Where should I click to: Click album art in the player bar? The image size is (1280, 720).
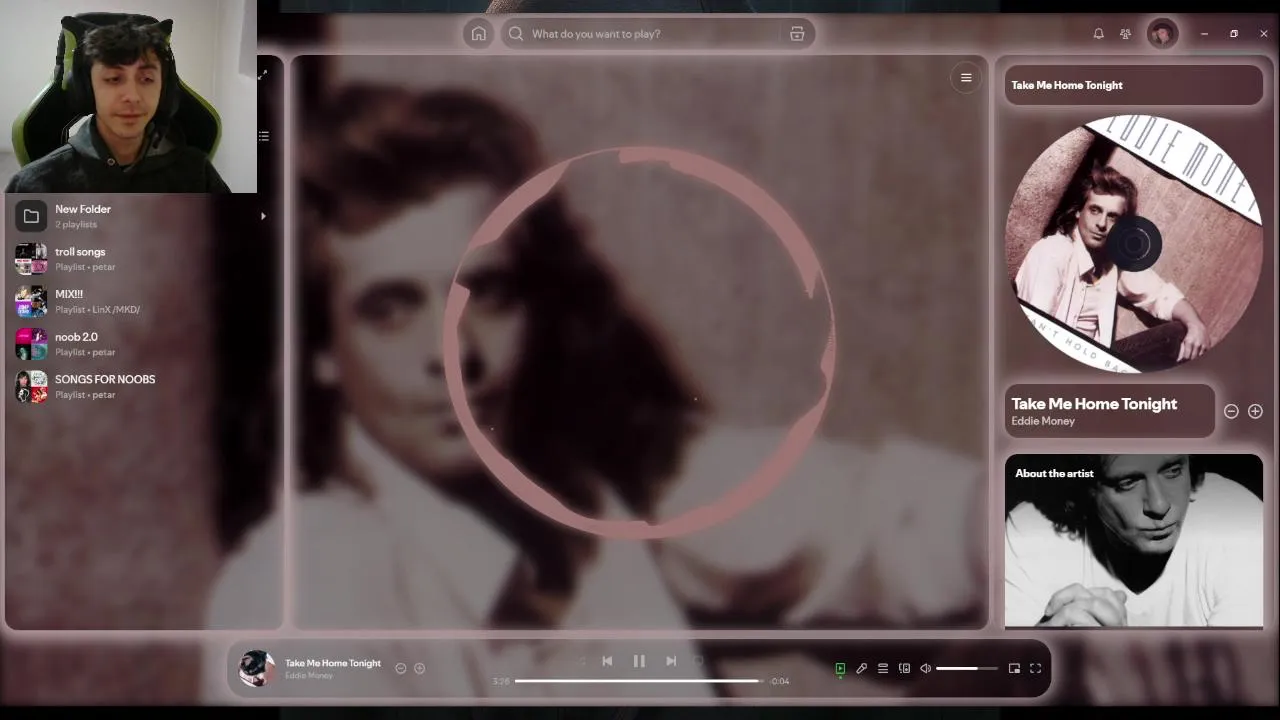pyautogui.click(x=257, y=668)
